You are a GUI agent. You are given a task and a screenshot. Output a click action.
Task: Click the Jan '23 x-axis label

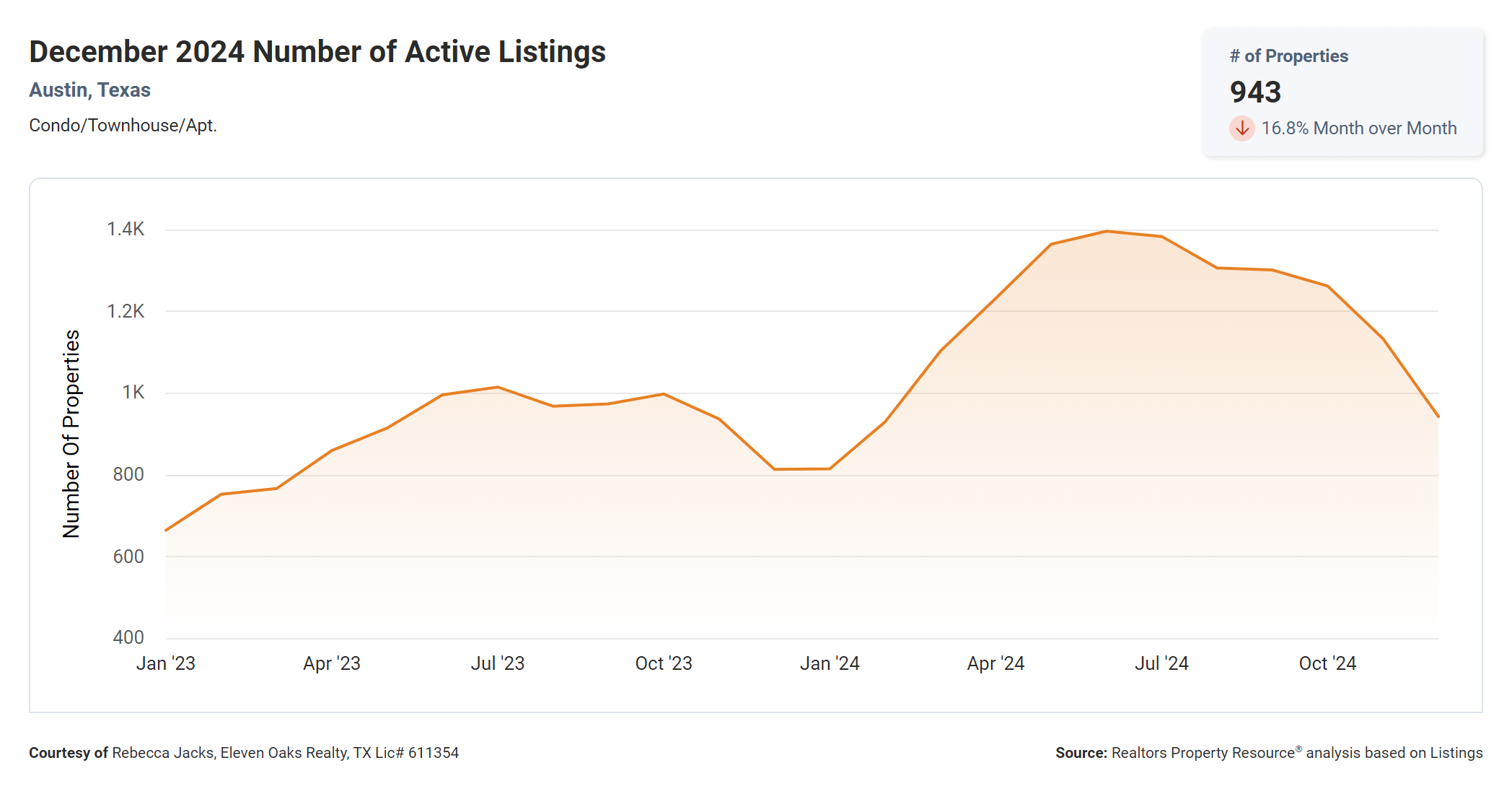pyautogui.click(x=166, y=663)
